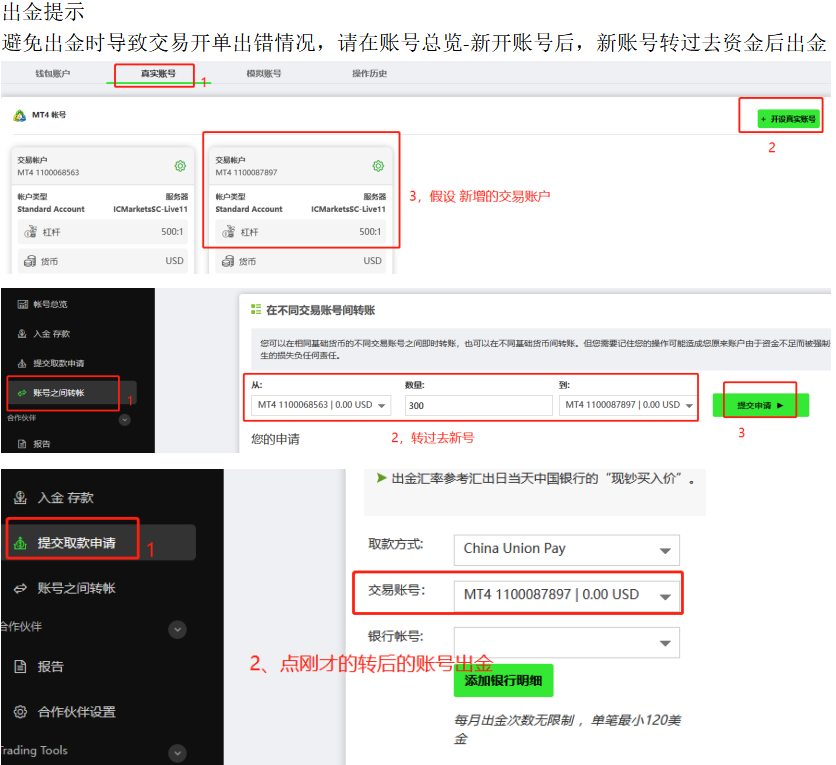Click report document icon in bottom sidebar
Image resolution: width=836 pixels, height=765 pixels.
click(20, 666)
